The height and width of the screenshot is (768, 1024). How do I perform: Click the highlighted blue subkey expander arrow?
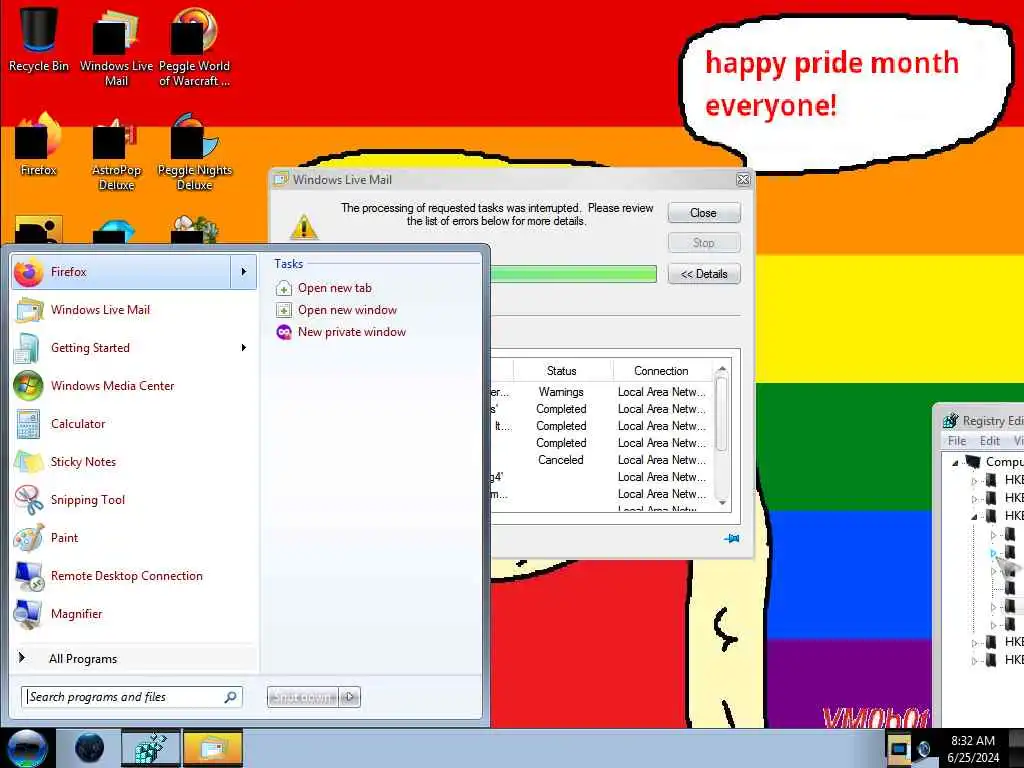993,554
